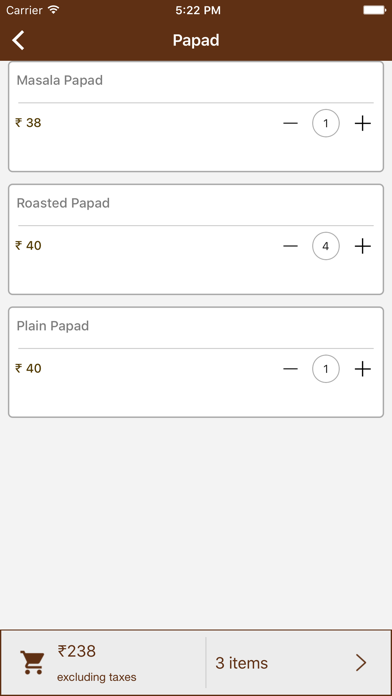The image size is (392, 696).
Task: Increase Masala Papad quantity with plus
Action: pyautogui.click(x=363, y=123)
